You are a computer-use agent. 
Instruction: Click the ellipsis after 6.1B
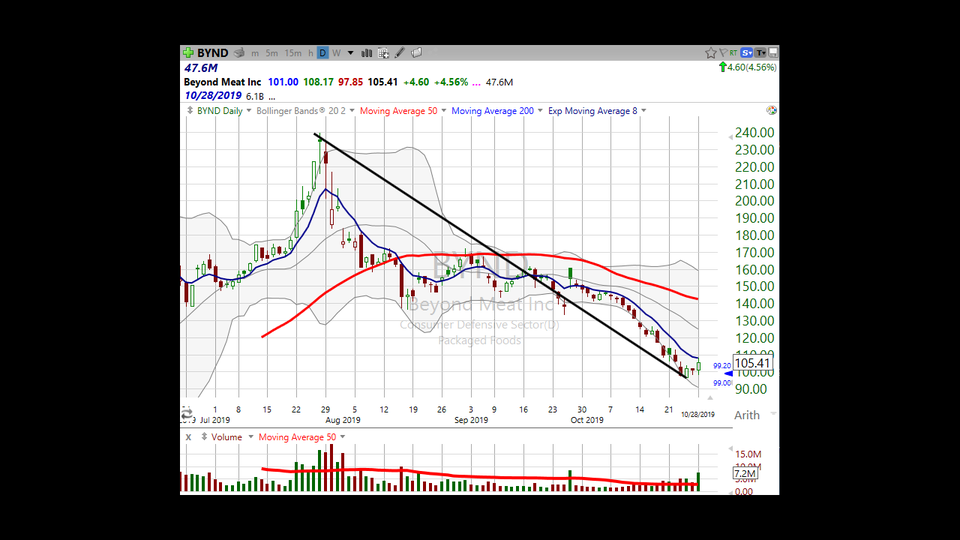(272, 98)
